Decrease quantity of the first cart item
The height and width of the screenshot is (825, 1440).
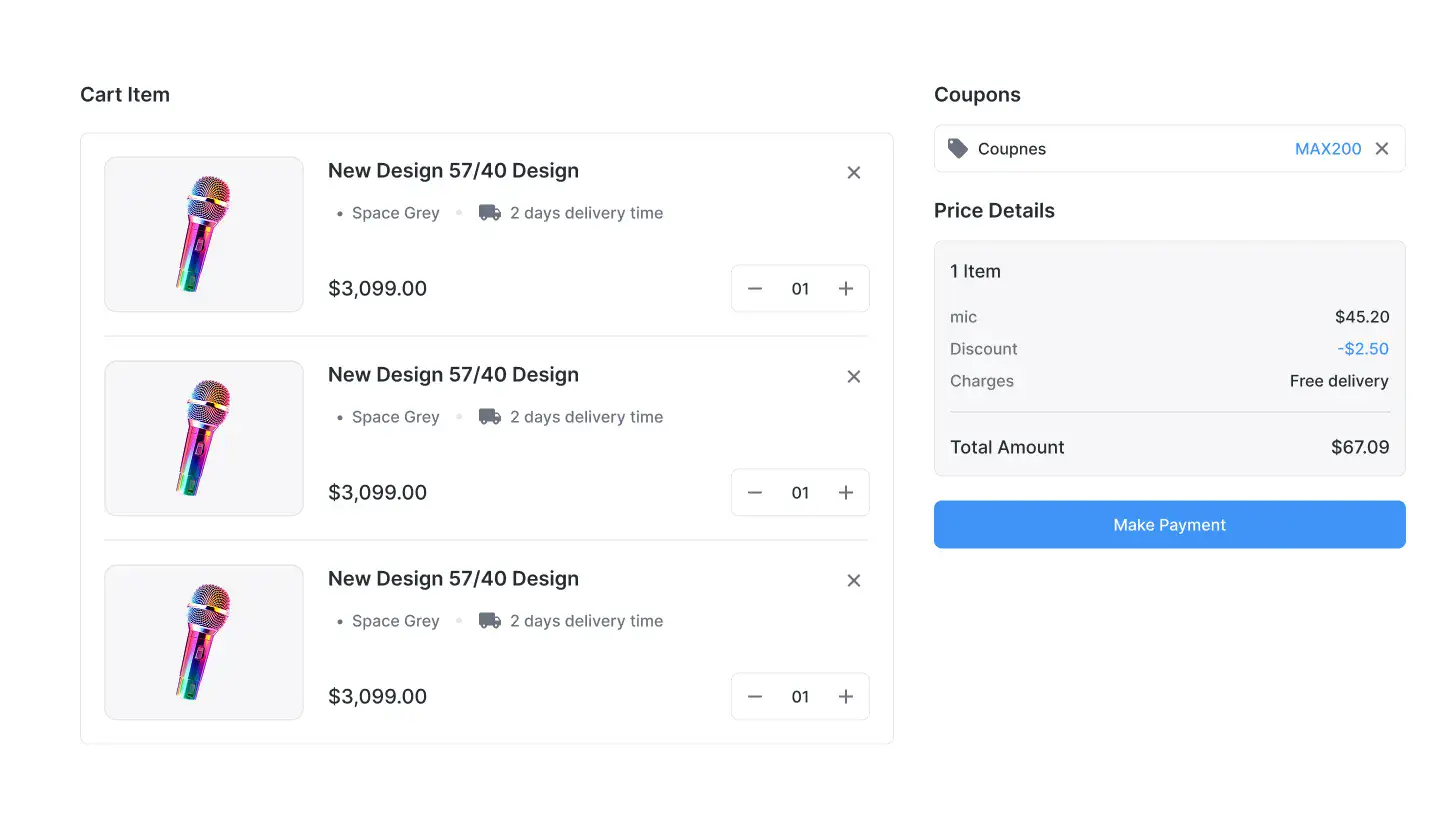(755, 289)
